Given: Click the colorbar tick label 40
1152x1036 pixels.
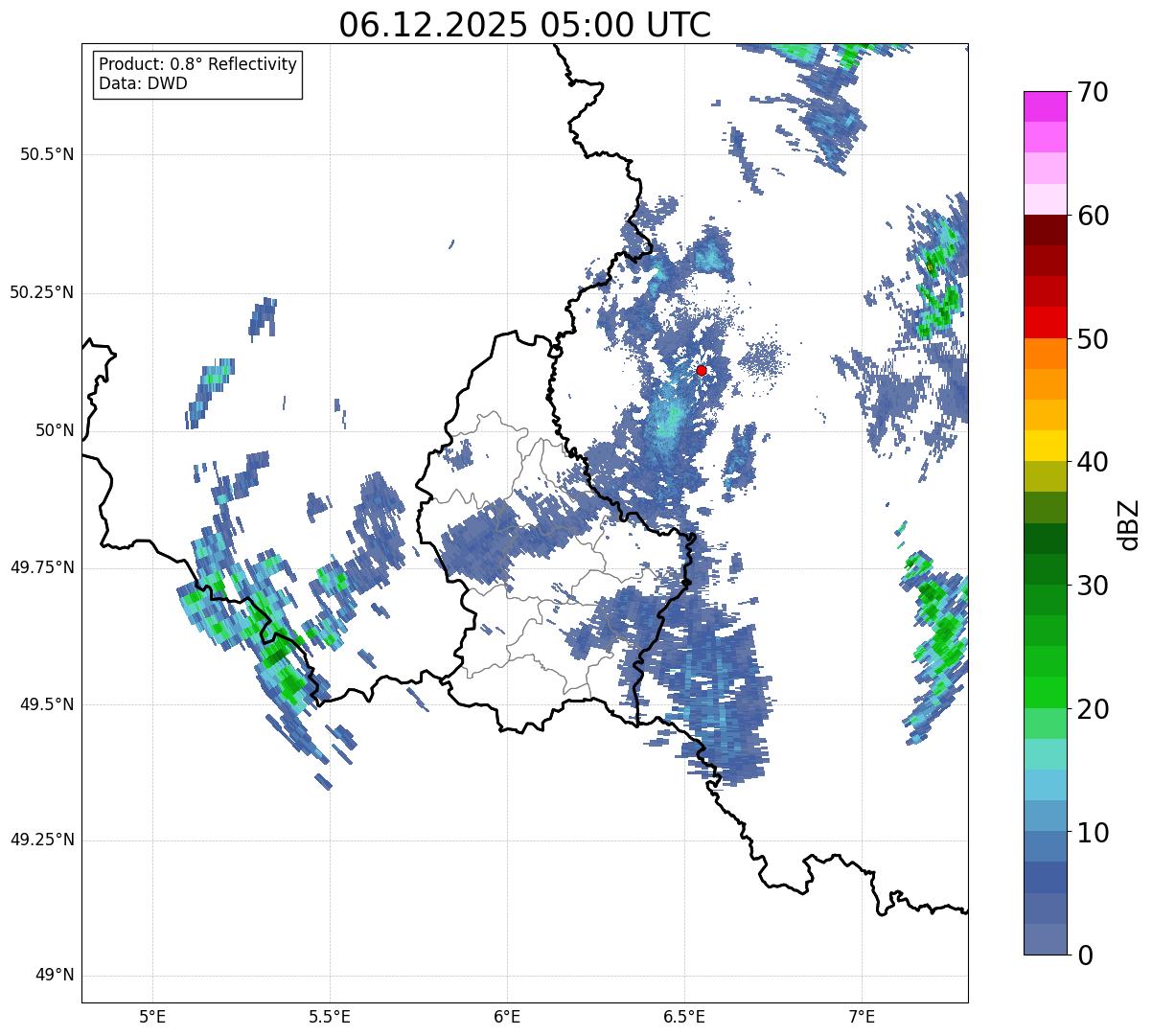Looking at the screenshot, I should pos(1093,462).
